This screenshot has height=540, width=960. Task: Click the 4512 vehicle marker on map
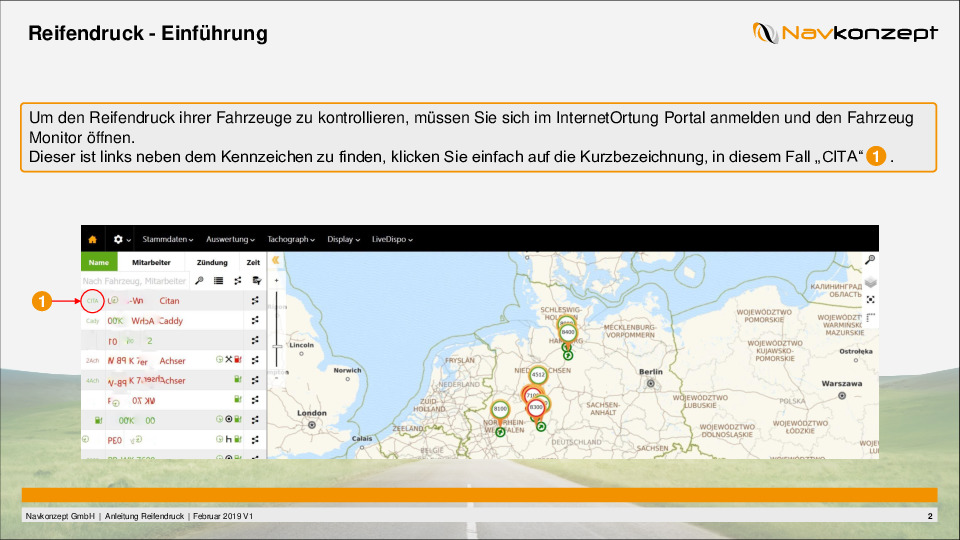[538, 375]
